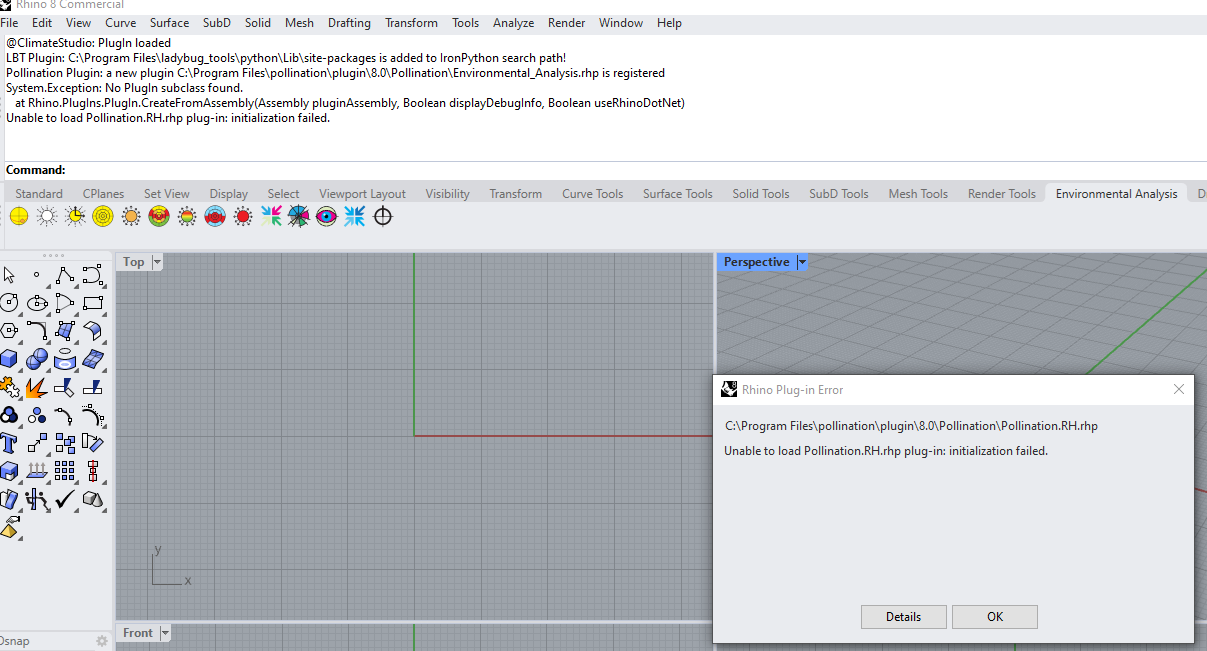Click the gold pyramid tool icon
Viewport: 1207px width, 651px height.
click(x=10, y=527)
